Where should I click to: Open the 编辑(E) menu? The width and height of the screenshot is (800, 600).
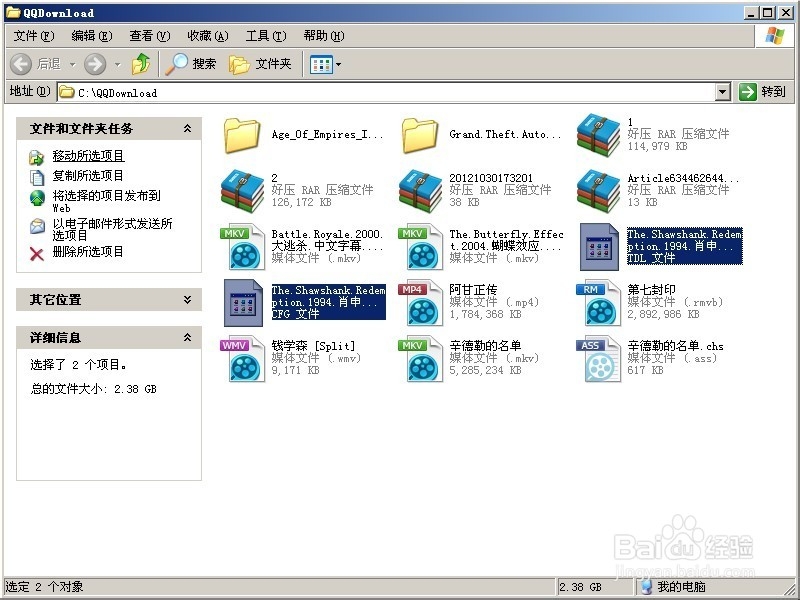pos(92,36)
